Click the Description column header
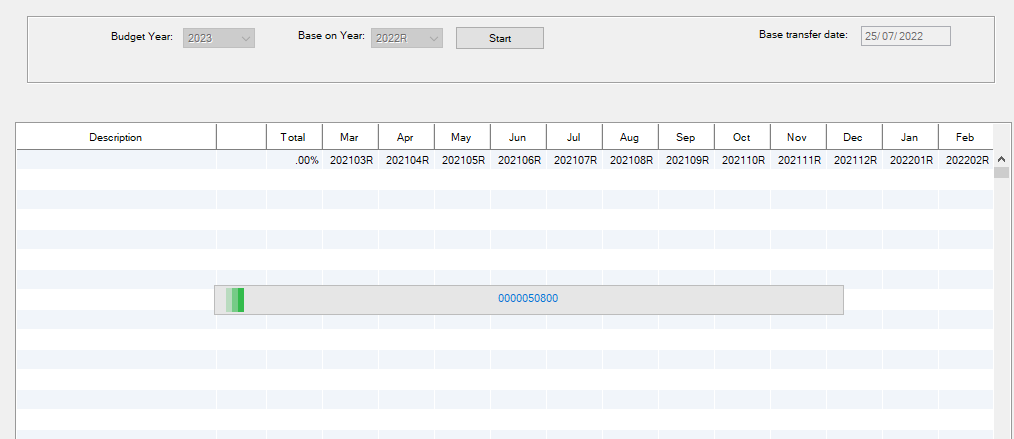 pyautogui.click(x=116, y=137)
